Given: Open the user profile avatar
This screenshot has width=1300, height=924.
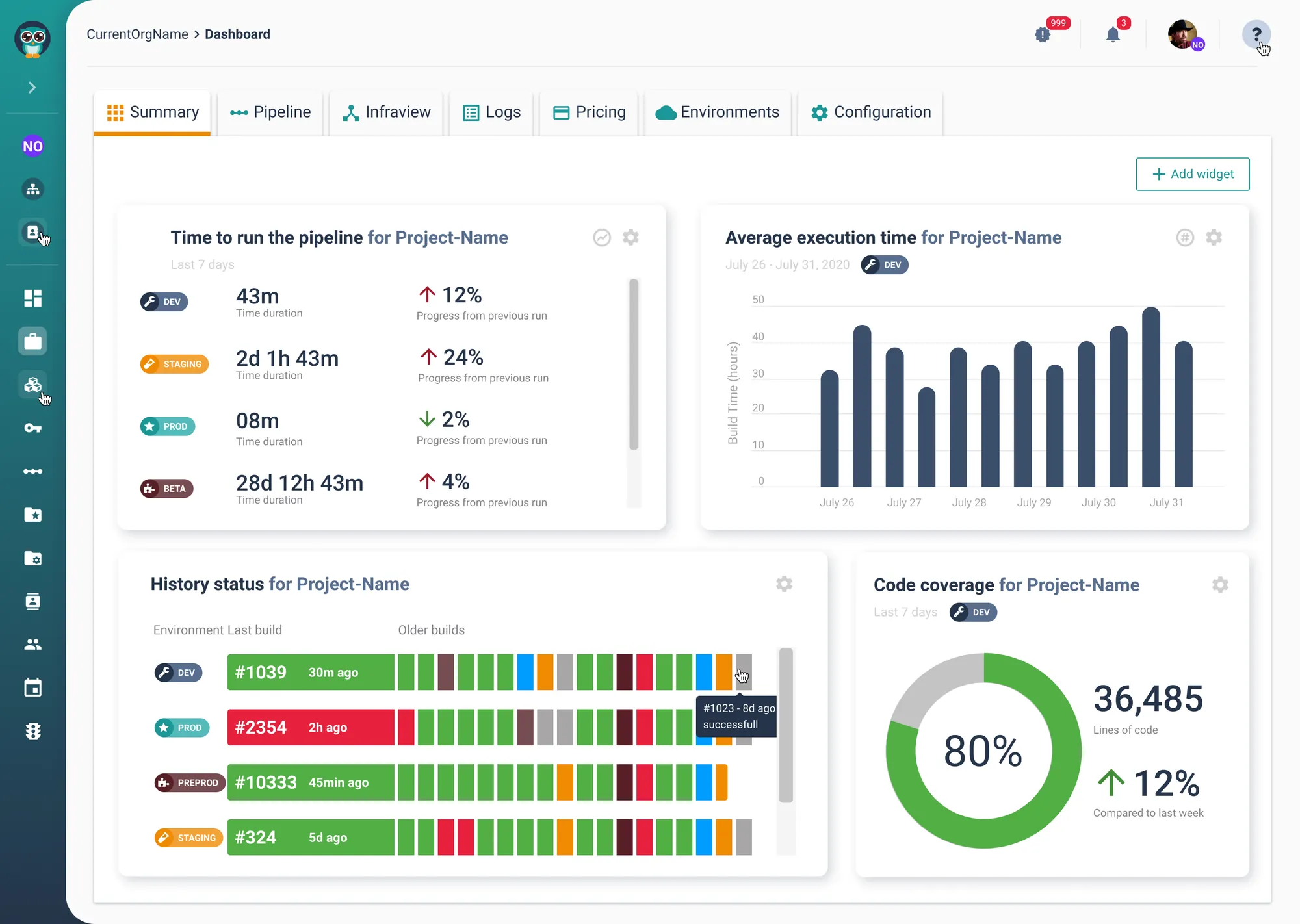Looking at the screenshot, I should (1182, 34).
